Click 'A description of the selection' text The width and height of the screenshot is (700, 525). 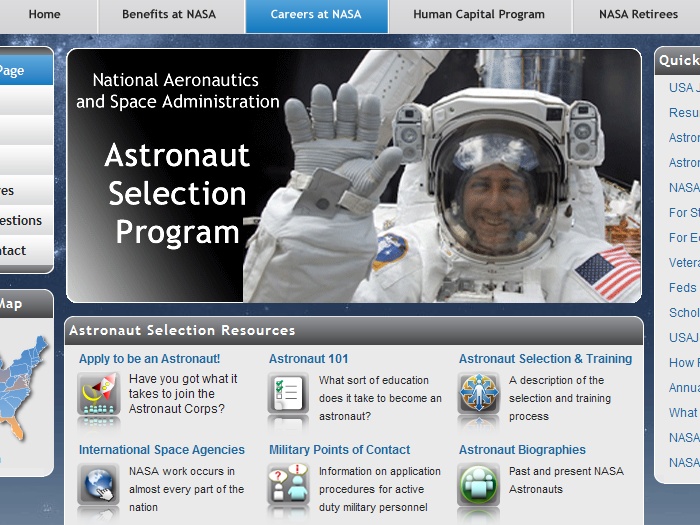[x=560, y=398]
